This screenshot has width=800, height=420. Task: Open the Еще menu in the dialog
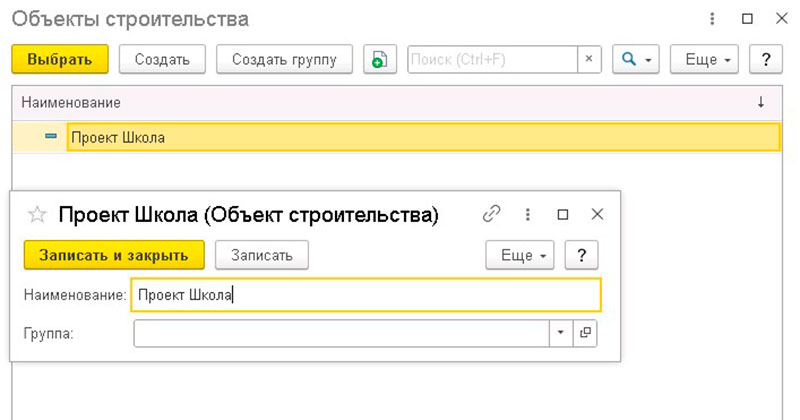point(520,255)
